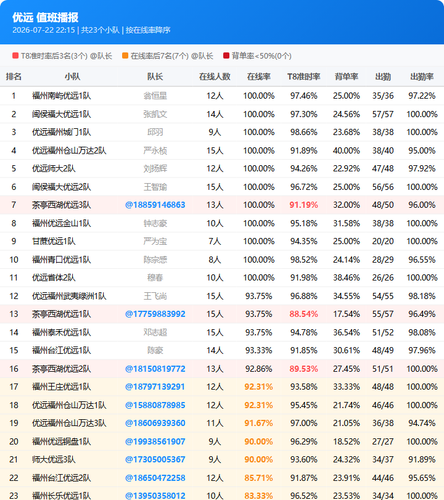Click red T8 rate value 91.19%

point(304,205)
